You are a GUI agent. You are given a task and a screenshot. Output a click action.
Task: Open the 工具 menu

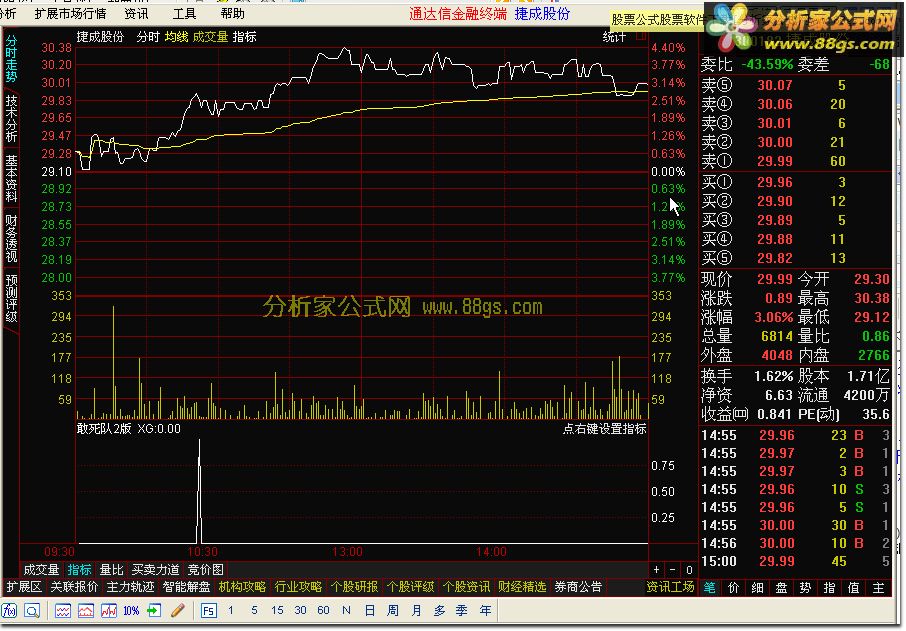tap(184, 13)
